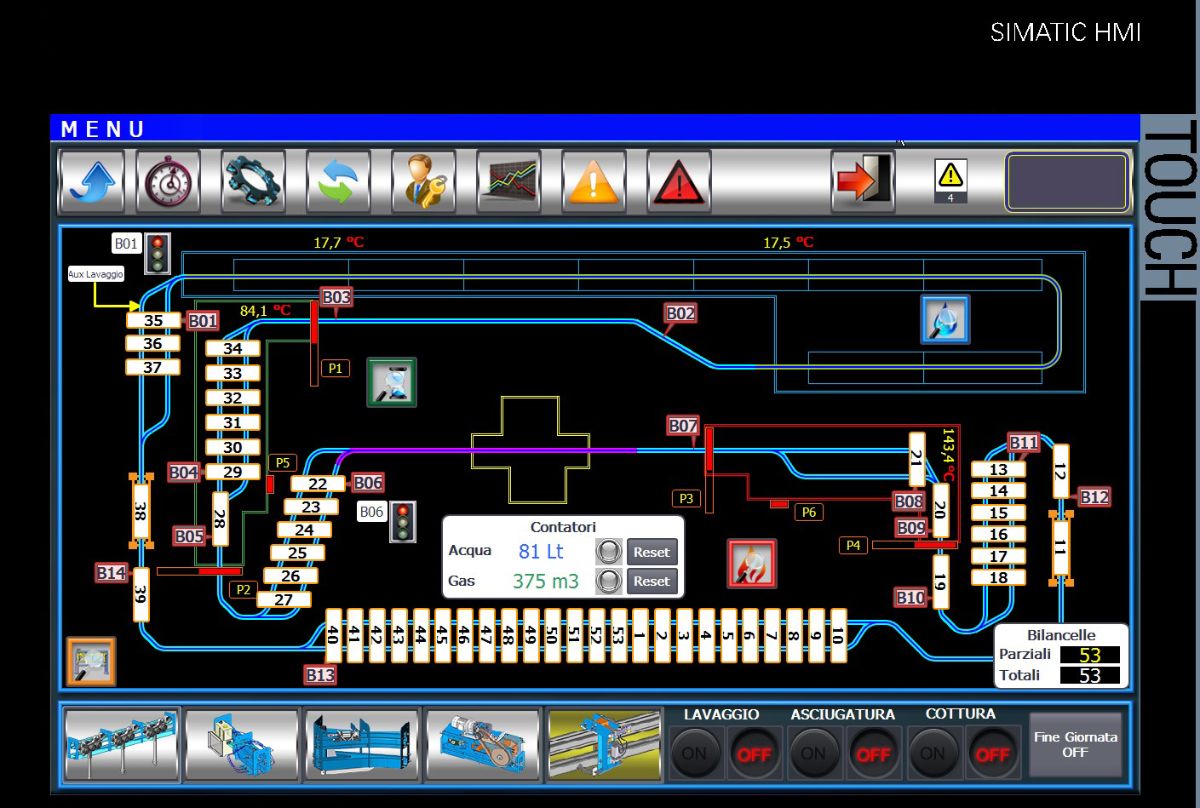
Task: Turn ASCIUGATURA off
Action: (873, 753)
